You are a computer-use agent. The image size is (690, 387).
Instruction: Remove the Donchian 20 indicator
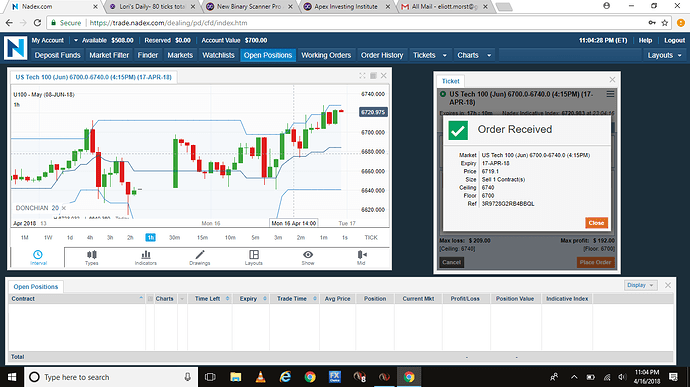[x=64, y=208]
